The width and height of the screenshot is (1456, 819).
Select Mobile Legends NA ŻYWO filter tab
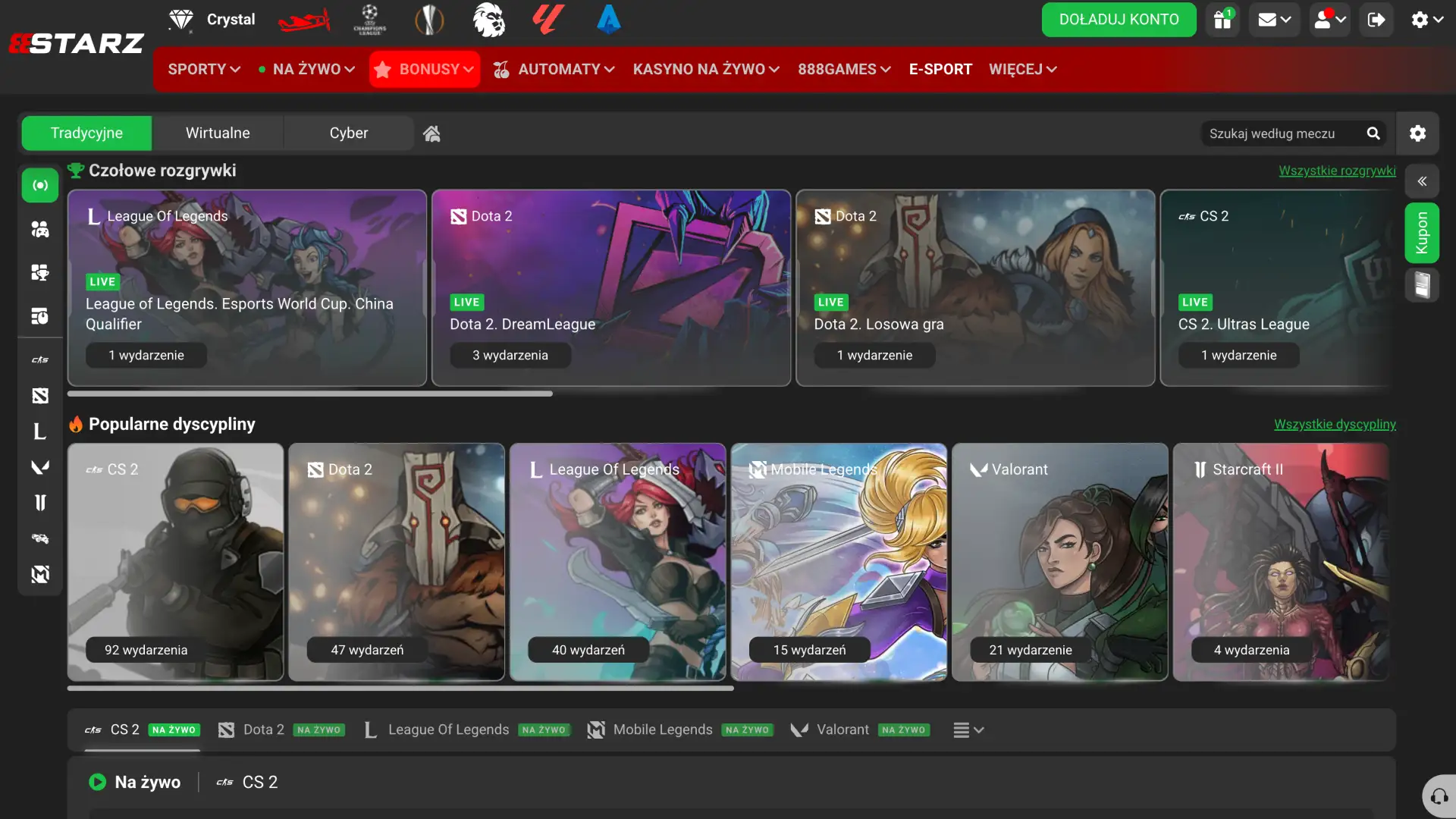click(680, 730)
